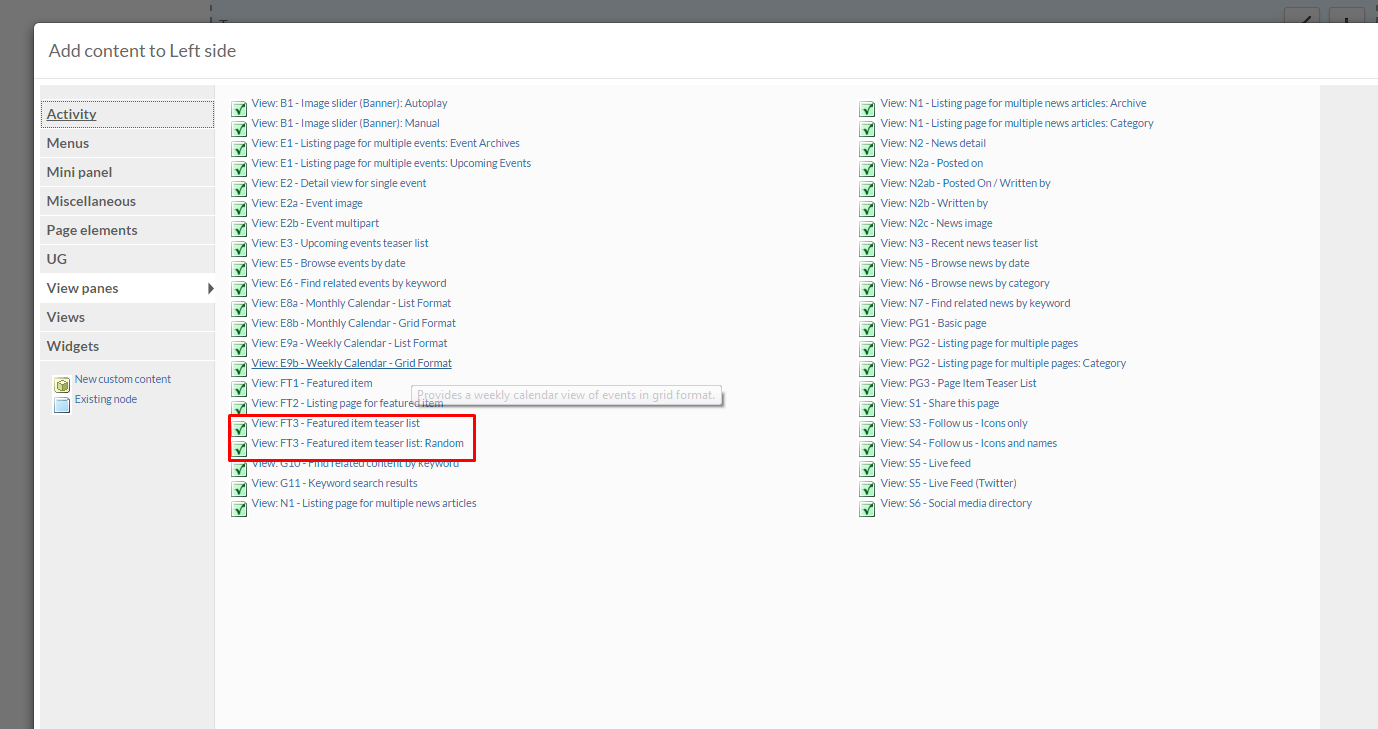Click the arrow next to View panes category

click(210, 288)
